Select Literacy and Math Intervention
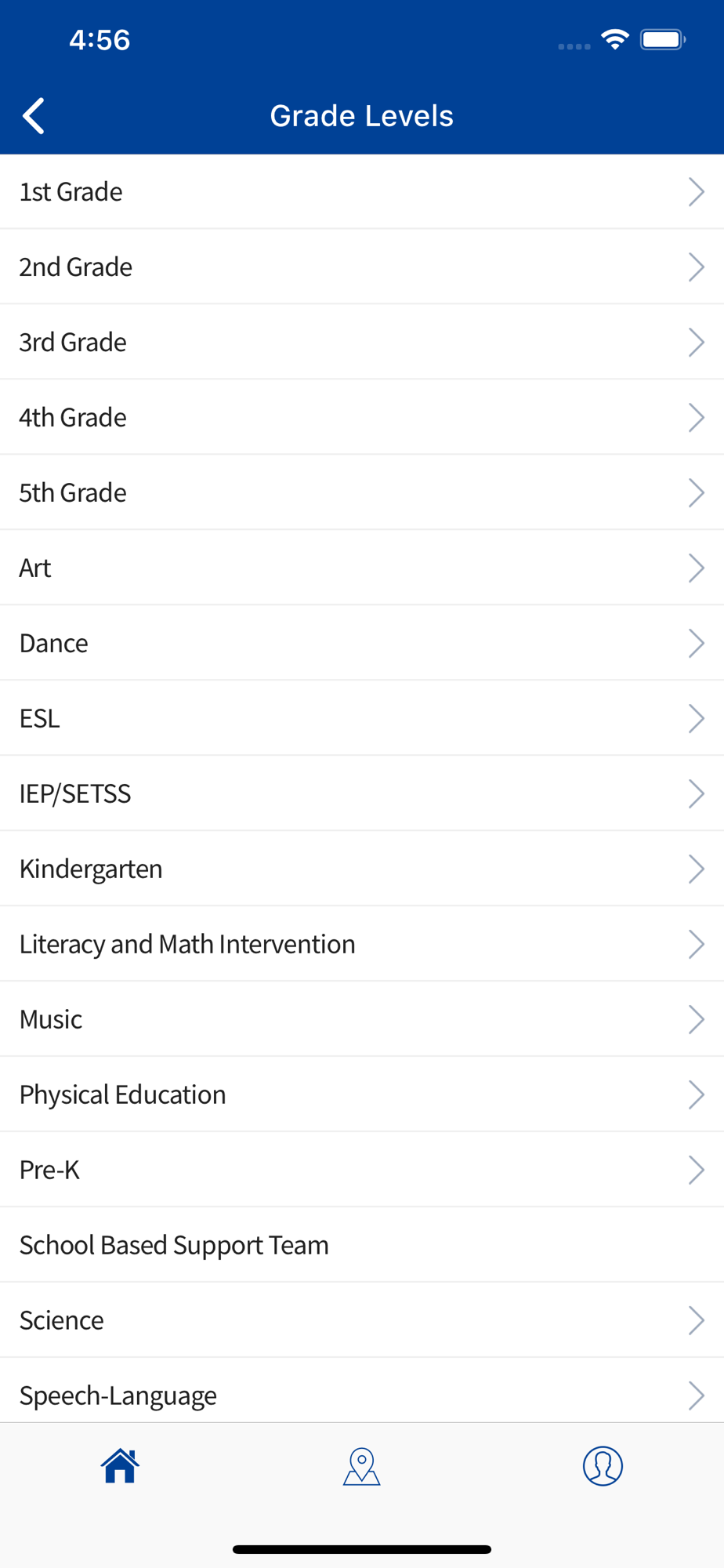Screen dimensions: 724x1568 pos(362,945)
